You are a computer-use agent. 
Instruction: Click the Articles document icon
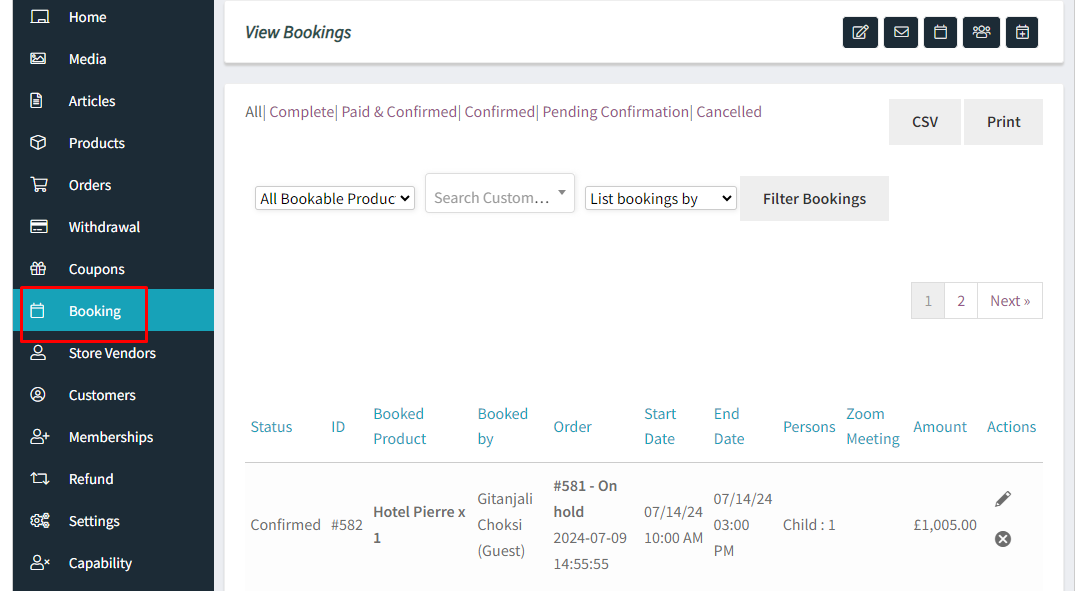pyautogui.click(x=37, y=101)
